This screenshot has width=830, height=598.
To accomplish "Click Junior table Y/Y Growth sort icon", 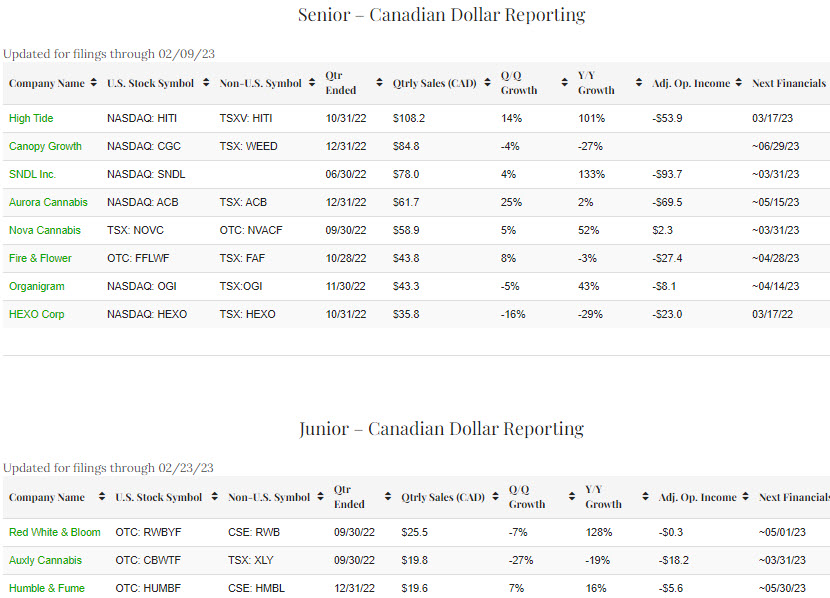I will pos(645,497).
